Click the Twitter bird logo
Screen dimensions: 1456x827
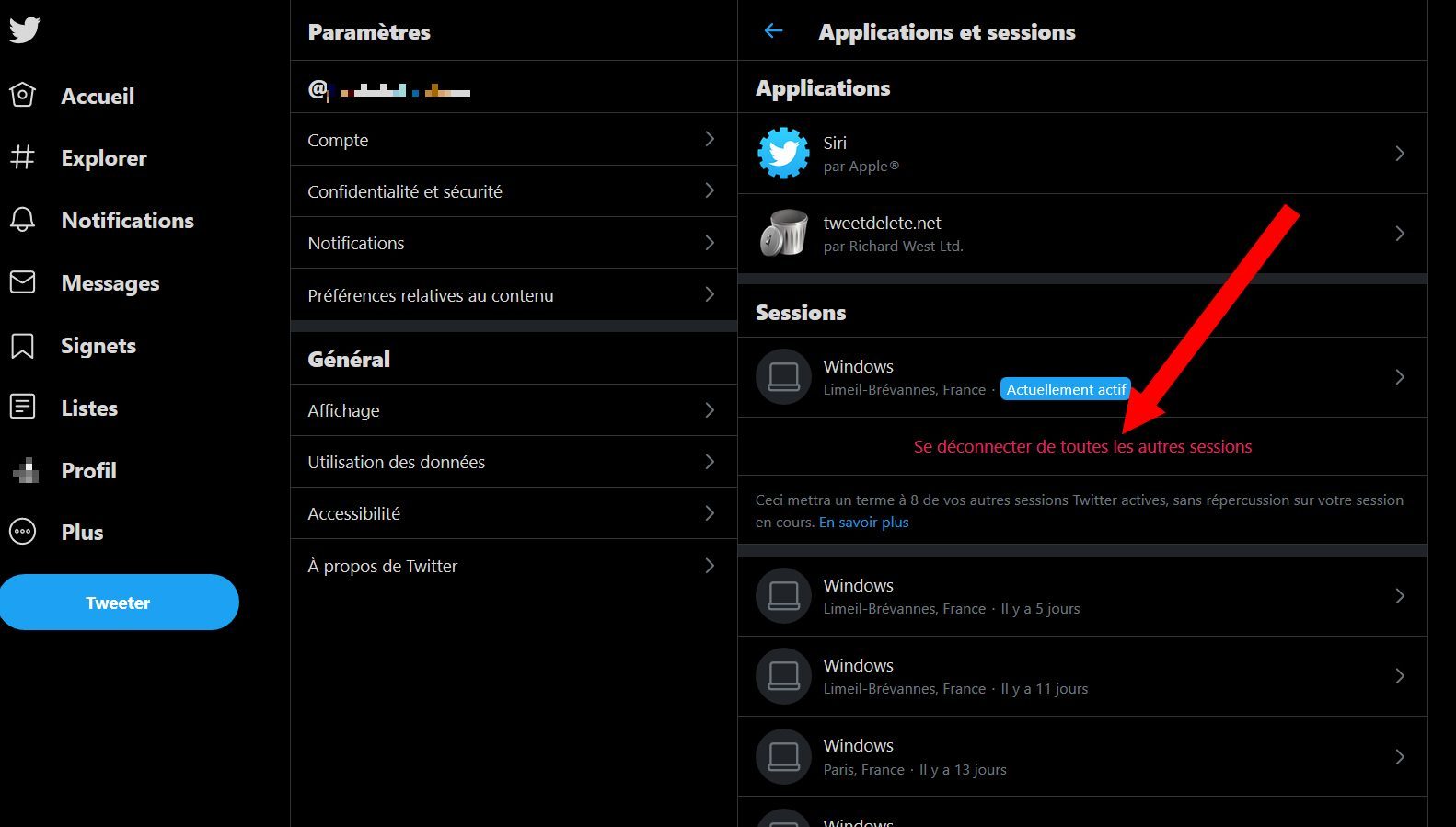pyautogui.click(x=25, y=29)
